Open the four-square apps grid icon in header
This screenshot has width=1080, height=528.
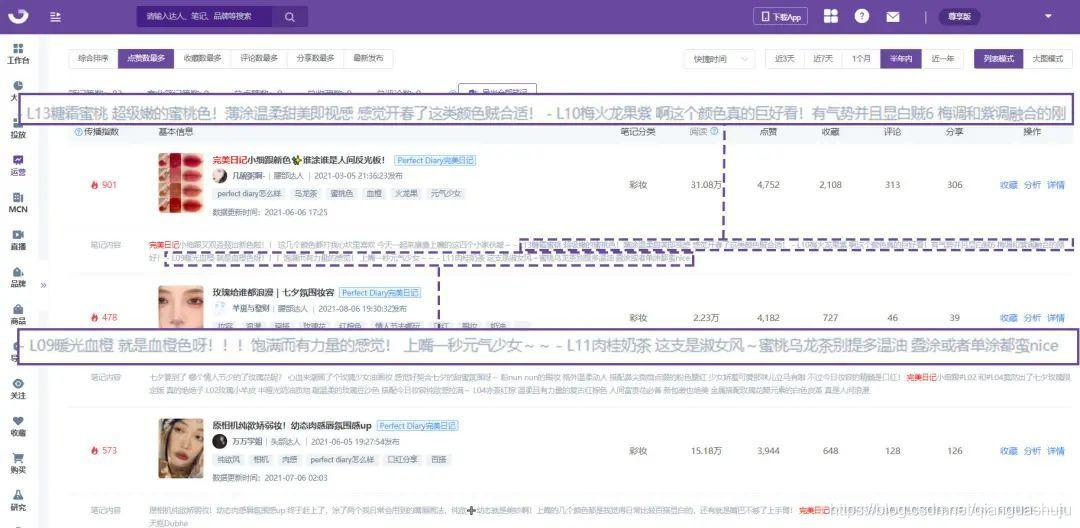(831, 17)
